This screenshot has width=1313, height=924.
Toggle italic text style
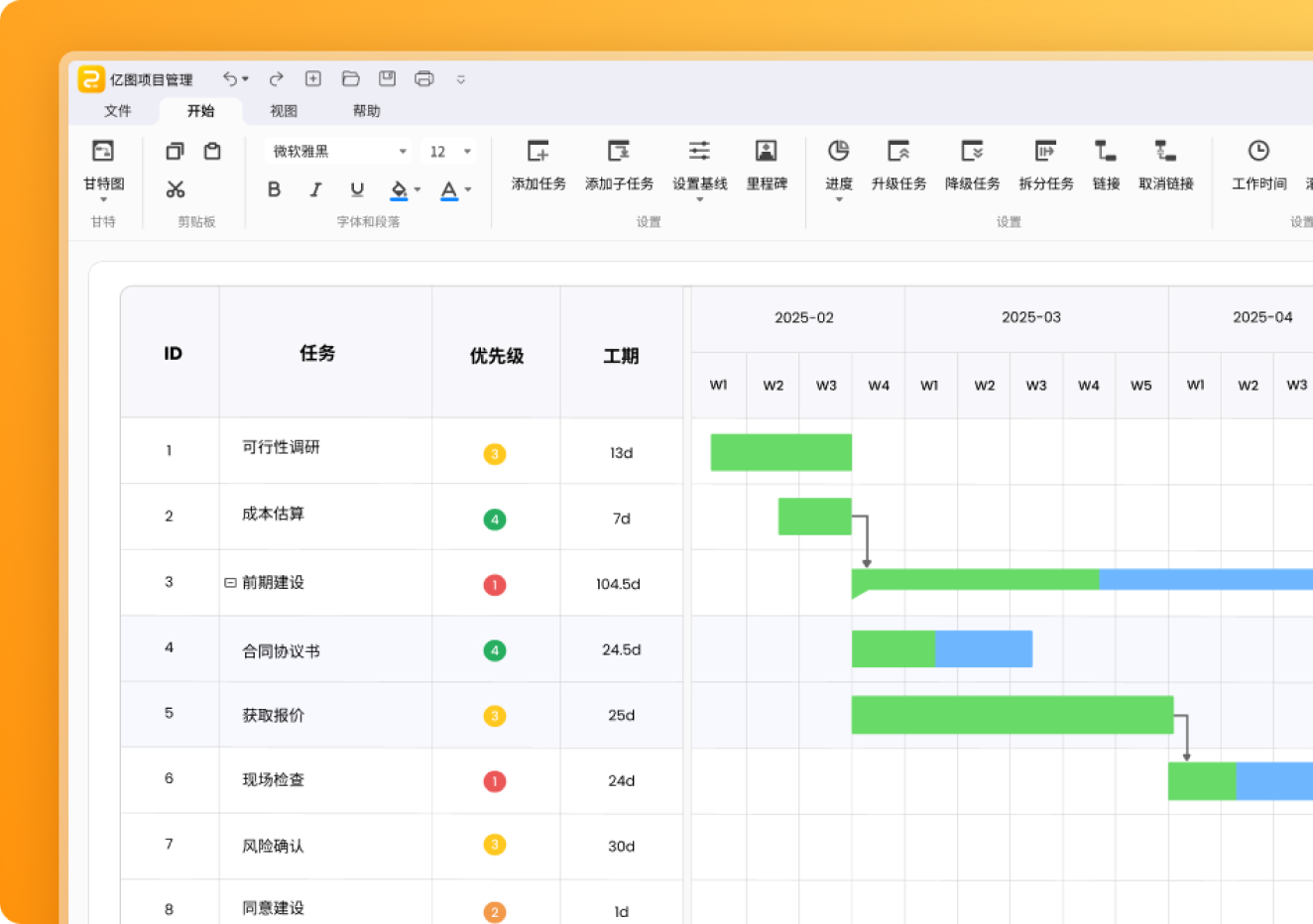click(315, 189)
